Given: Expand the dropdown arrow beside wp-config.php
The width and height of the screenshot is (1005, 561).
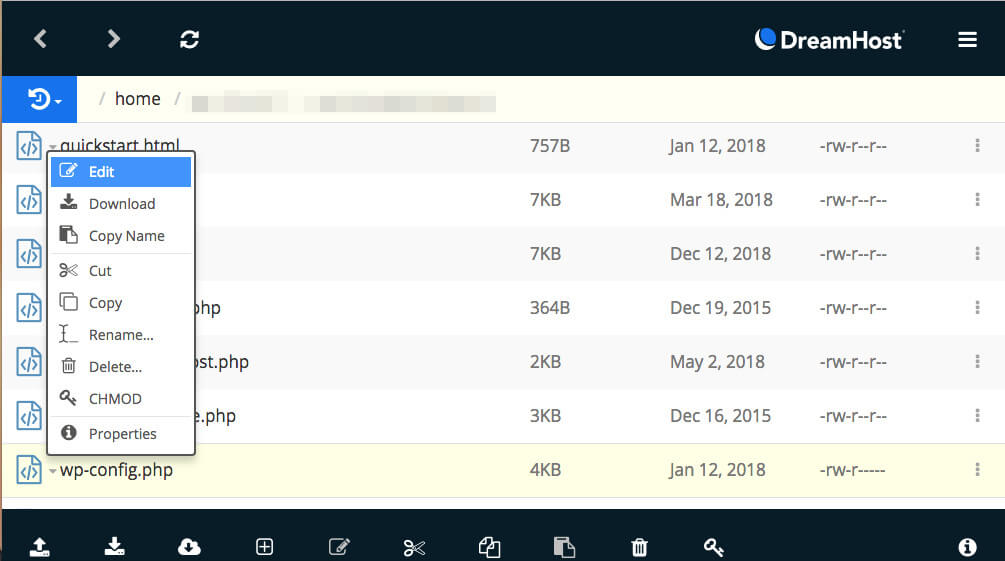Looking at the screenshot, I should pos(53,471).
